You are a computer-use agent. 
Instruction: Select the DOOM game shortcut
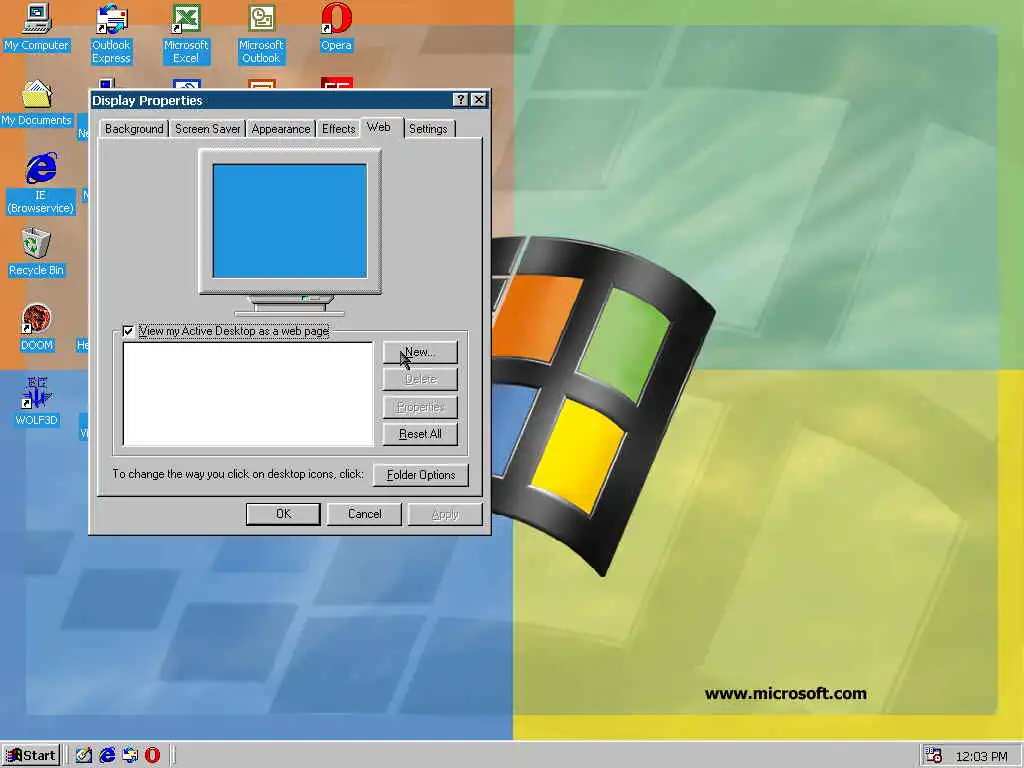37,328
